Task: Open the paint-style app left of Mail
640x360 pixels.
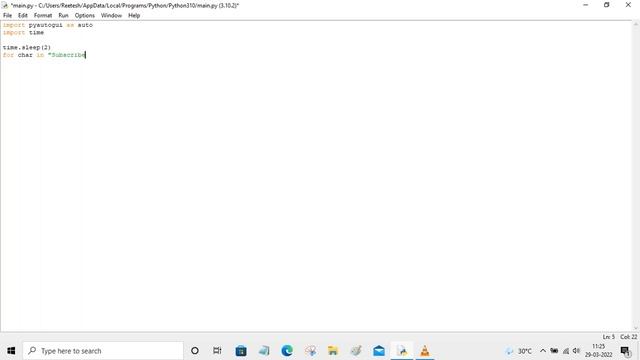Action: coord(356,351)
